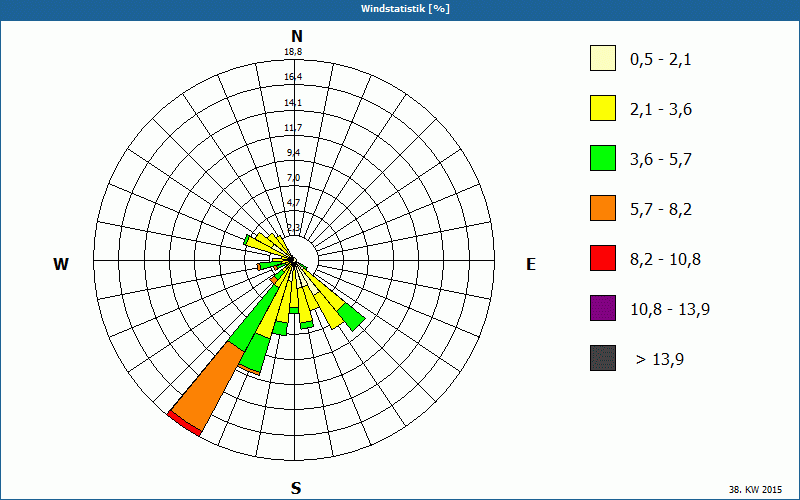Click the legend label > 13,9

click(660, 360)
